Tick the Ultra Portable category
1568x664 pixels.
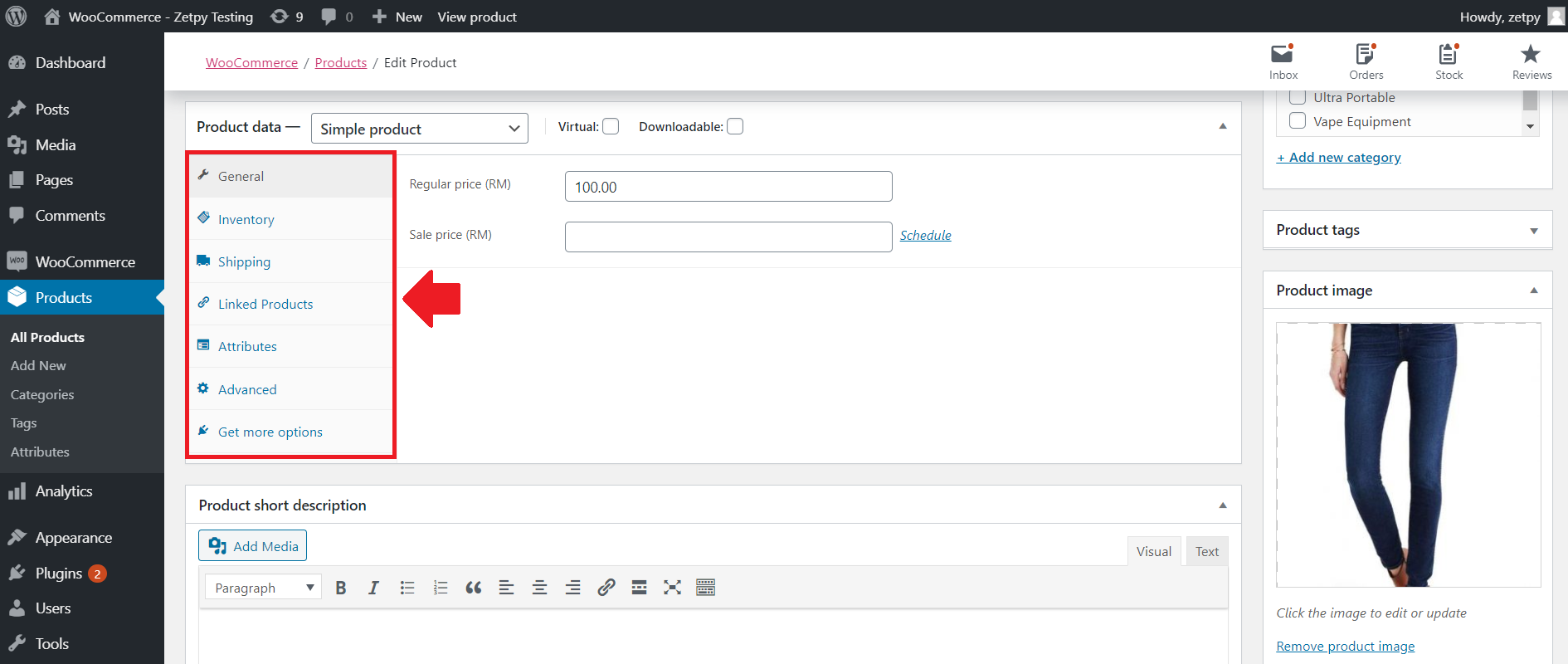click(x=1298, y=97)
